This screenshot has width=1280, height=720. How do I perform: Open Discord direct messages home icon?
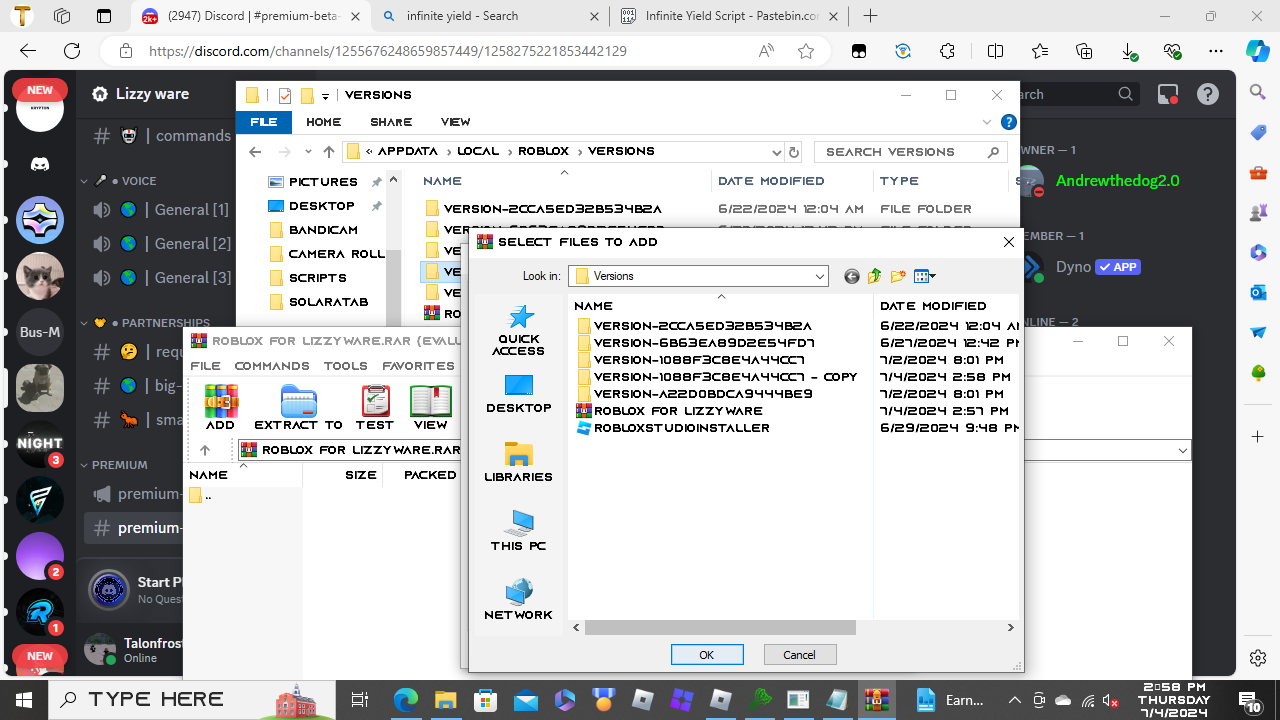point(40,164)
